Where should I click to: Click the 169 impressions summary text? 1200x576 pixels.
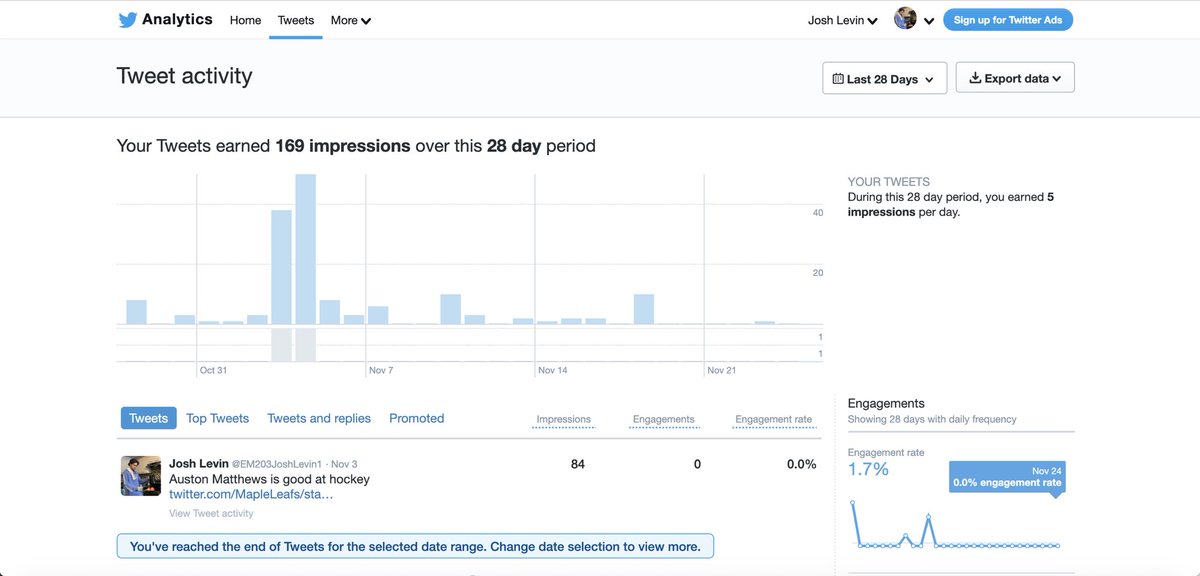coord(343,146)
